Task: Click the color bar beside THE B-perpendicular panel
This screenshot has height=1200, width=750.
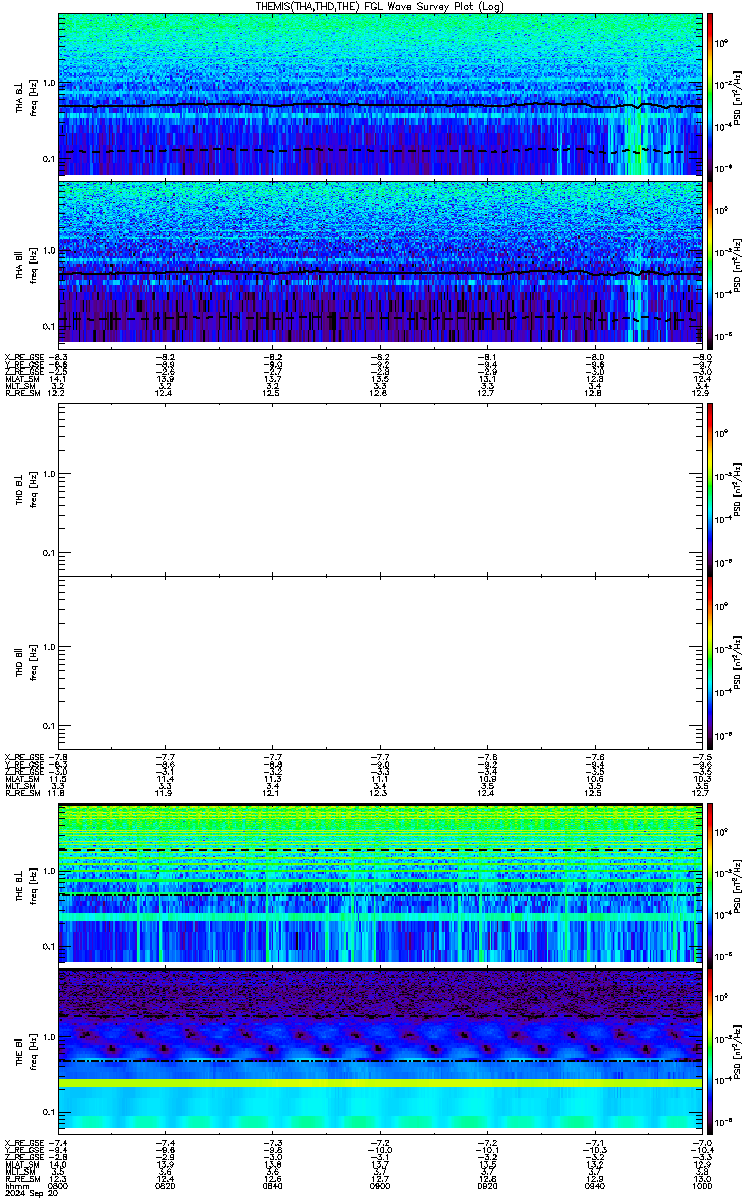Action: (710, 883)
